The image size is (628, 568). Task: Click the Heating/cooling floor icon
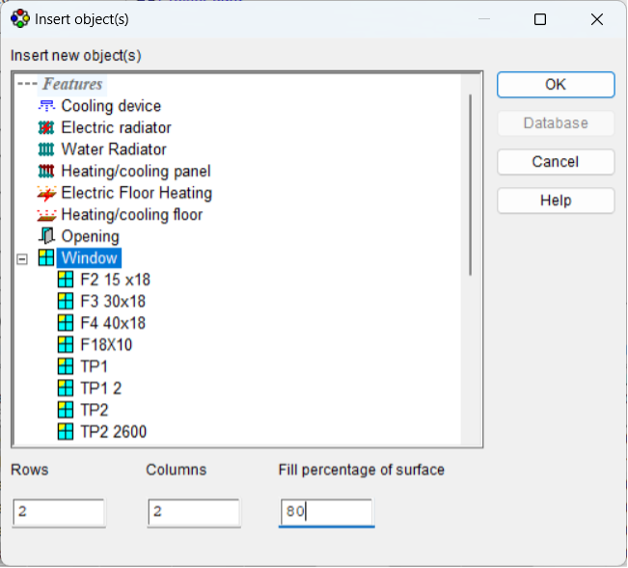pyautogui.click(x=46, y=215)
